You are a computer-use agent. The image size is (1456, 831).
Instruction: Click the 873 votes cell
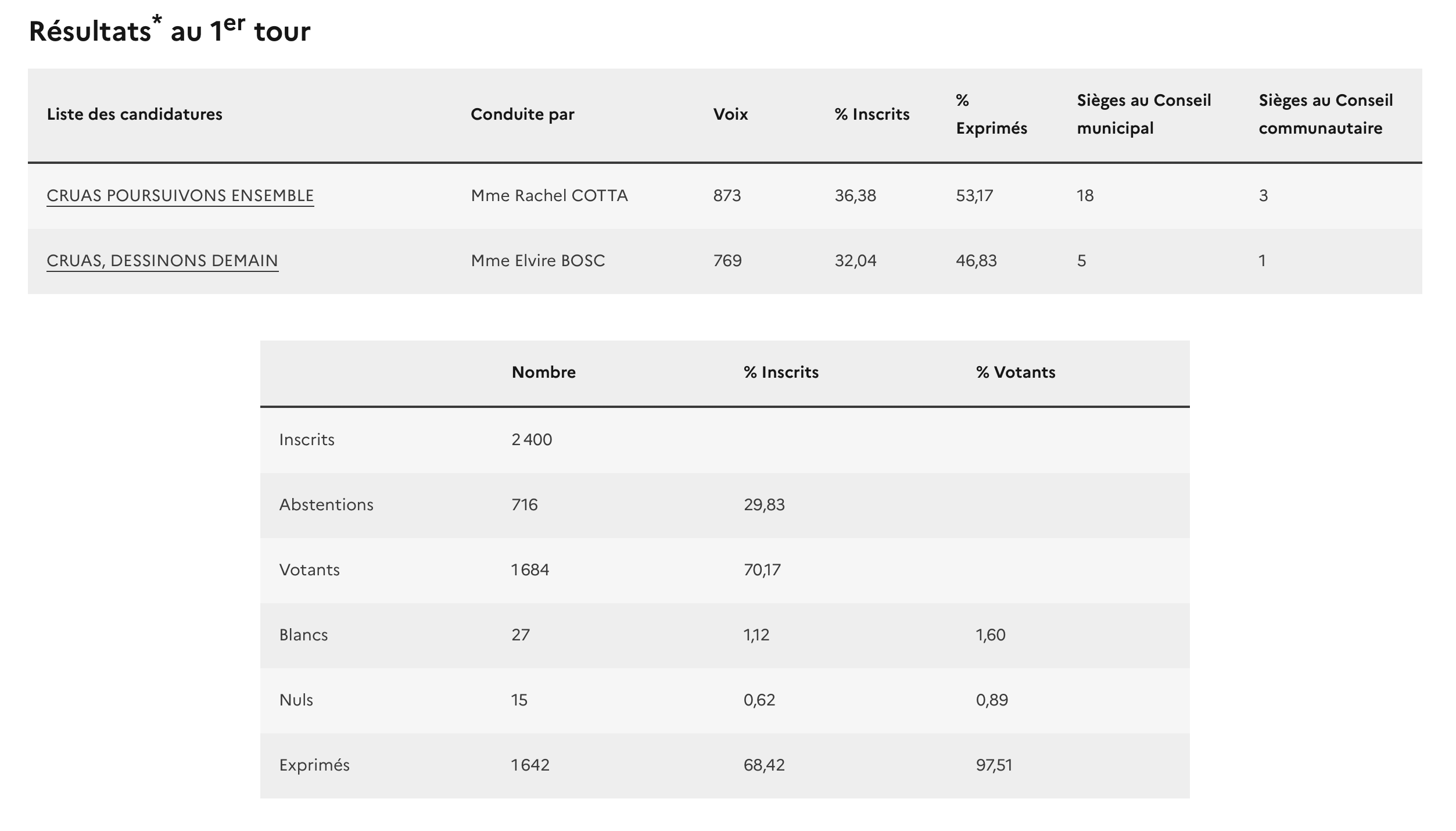point(727,196)
